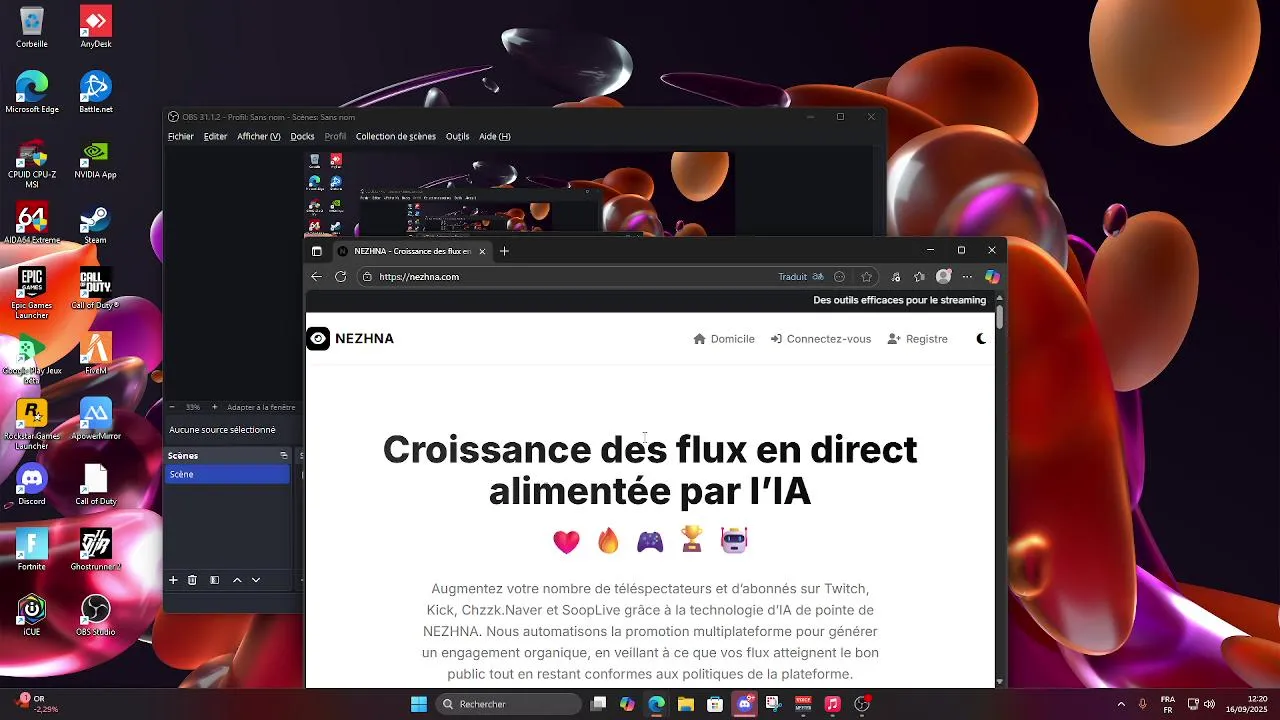Show hidden system tray icons chevron
This screenshot has width=1280, height=720.
1120,704
